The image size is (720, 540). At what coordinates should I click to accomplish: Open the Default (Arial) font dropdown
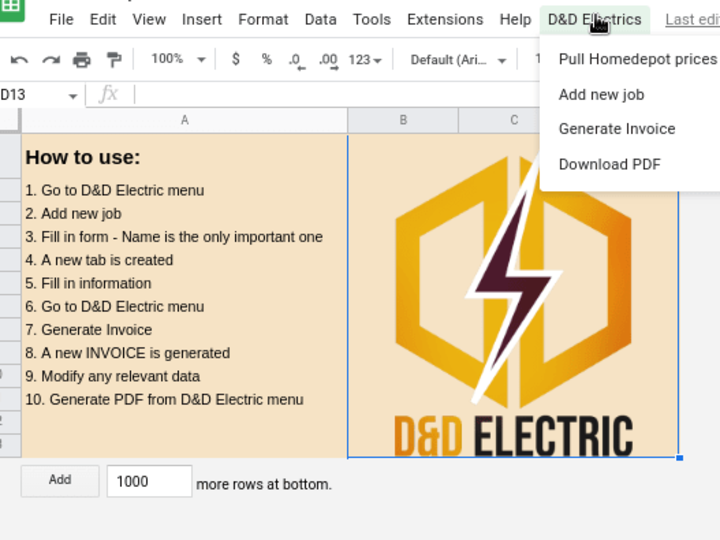click(x=458, y=60)
